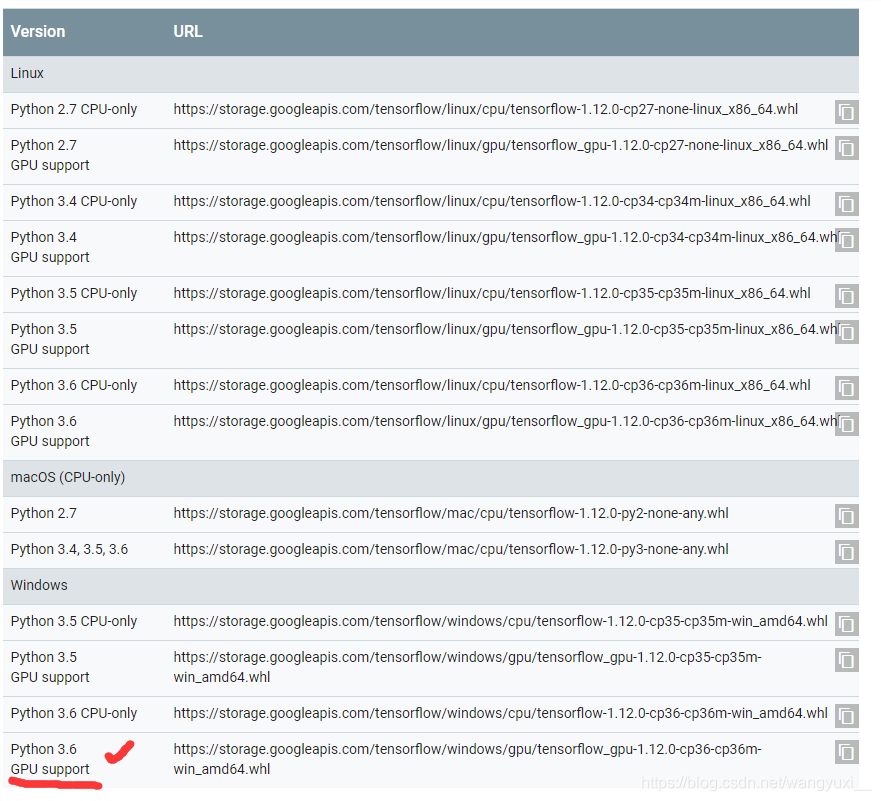The image size is (881, 801).
Task: Click the Linux 'Python 3.5 CPU-only' version cell
Action: (x=74, y=293)
